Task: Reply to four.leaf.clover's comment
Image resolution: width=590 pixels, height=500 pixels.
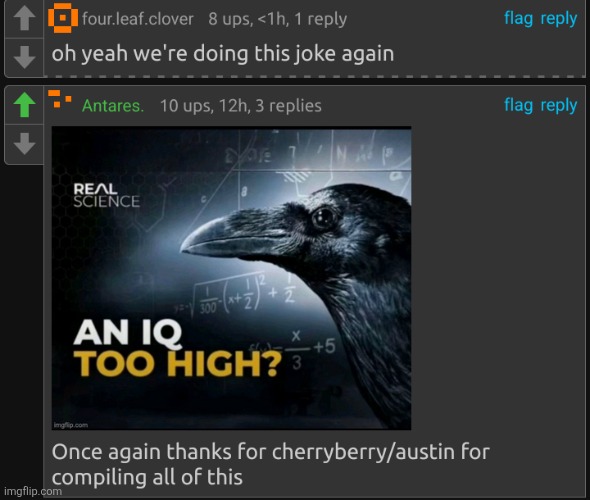Action: click(x=558, y=20)
